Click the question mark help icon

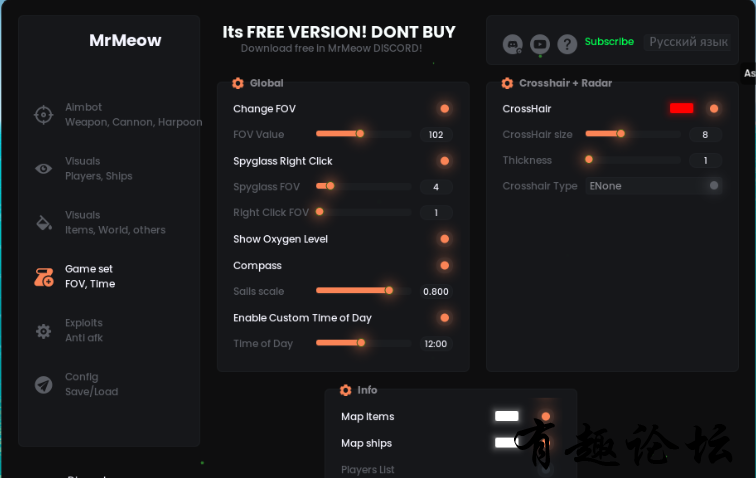567,44
